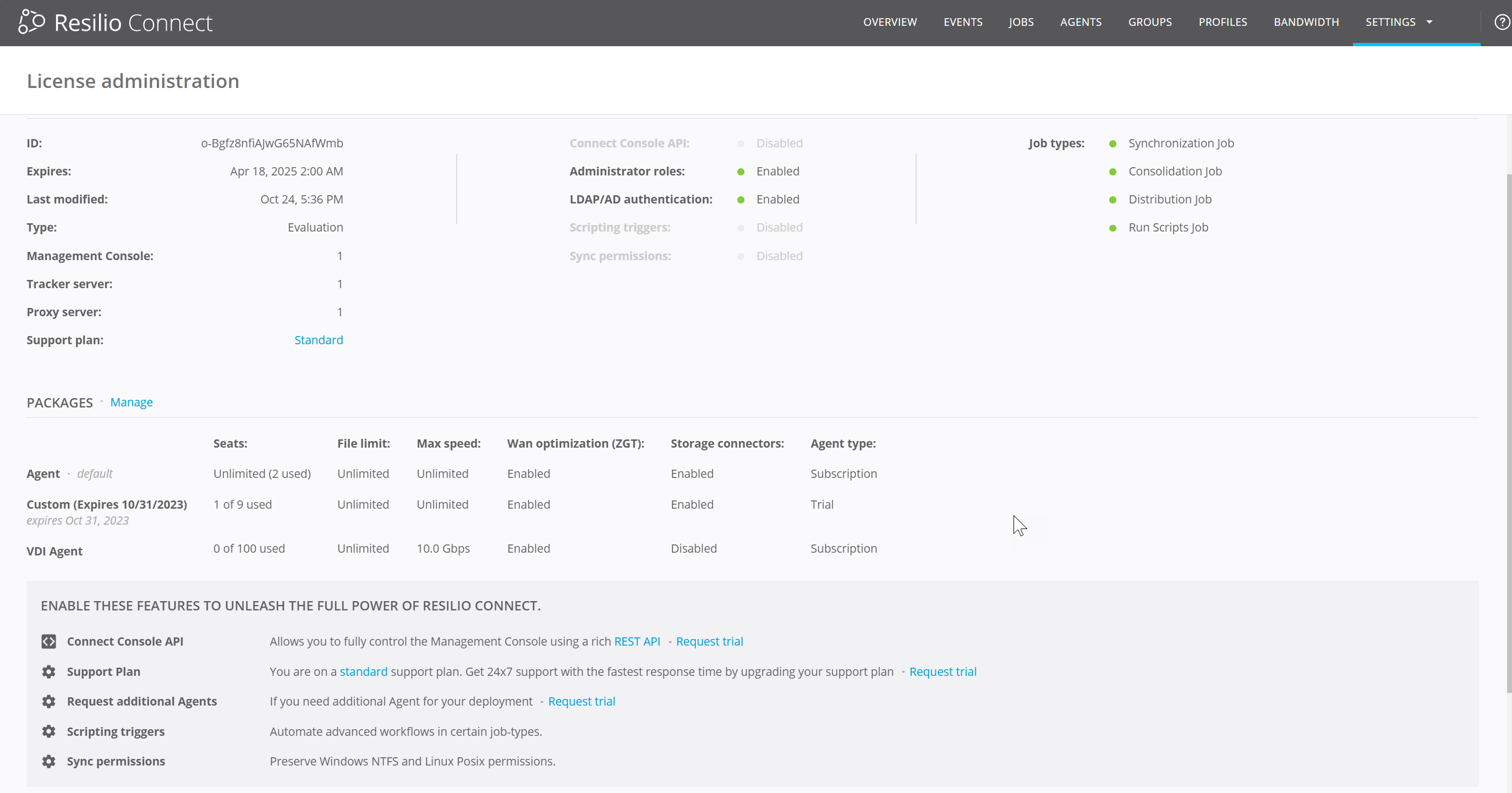
Task: Click the Support Plan gear icon
Action: point(49,671)
